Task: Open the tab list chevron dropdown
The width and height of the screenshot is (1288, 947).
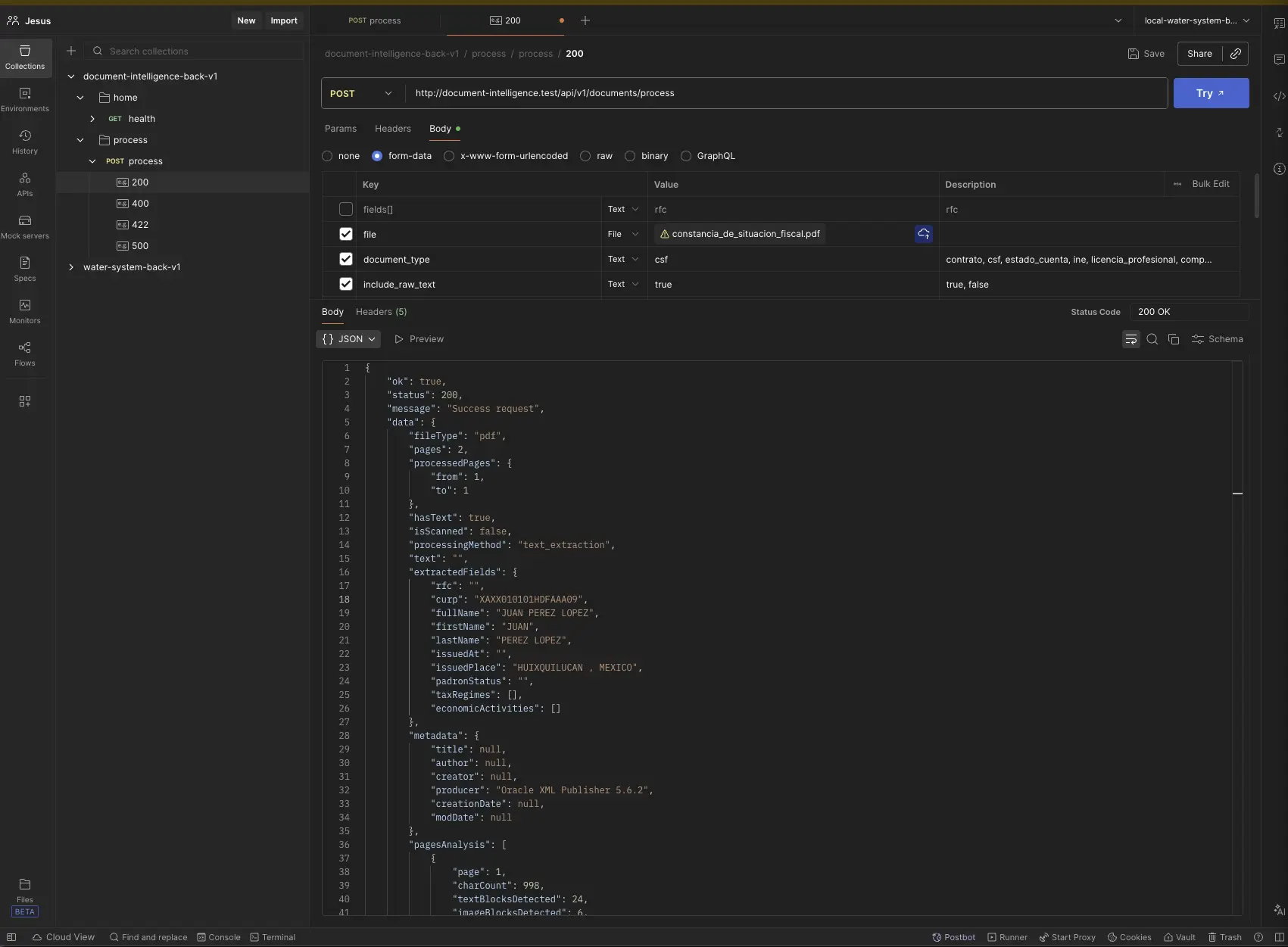Action: click(1118, 20)
